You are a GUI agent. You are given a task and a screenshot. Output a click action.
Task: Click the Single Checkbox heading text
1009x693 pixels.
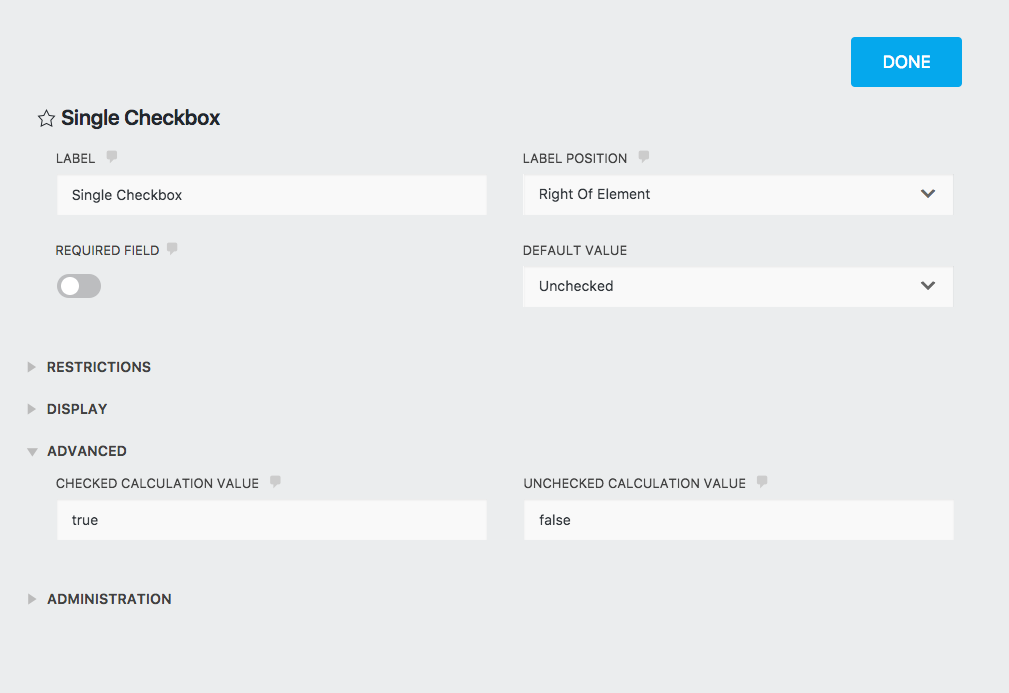tap(140, 118)
